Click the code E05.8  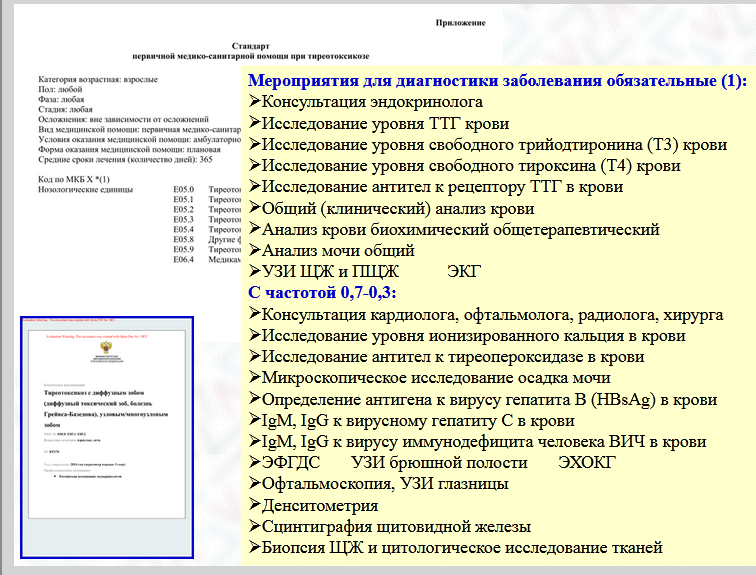(x=184, y=240)
